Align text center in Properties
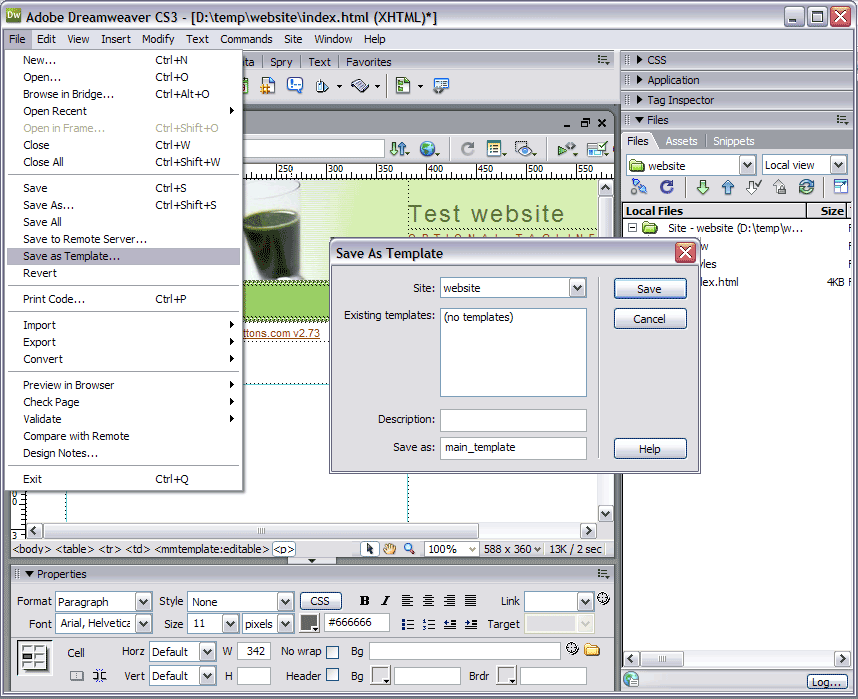The height and width of the screenshot is (699, 858). click(x=428, y=601)
